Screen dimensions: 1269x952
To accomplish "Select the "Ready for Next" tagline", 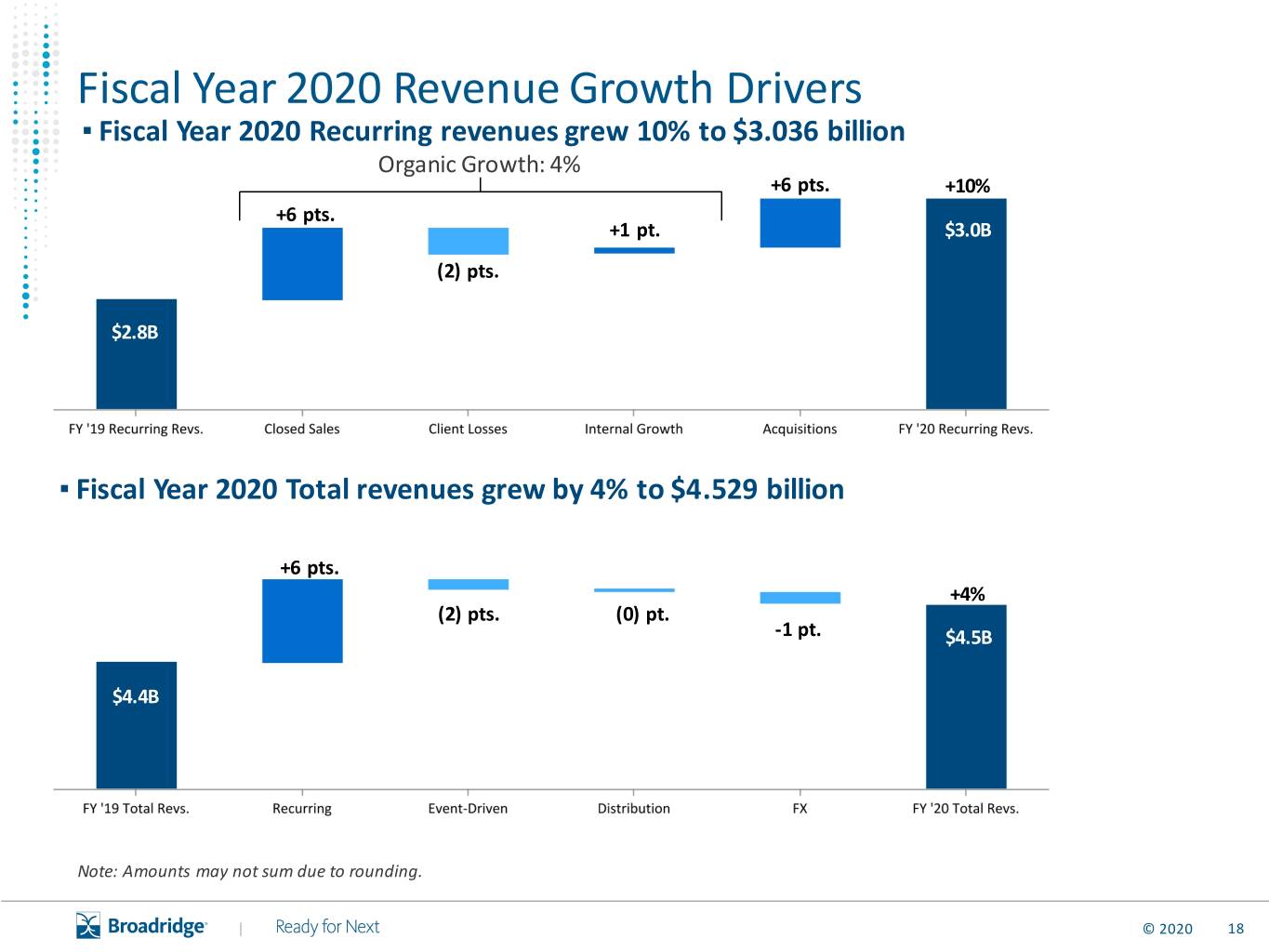I will pyautogui.click(x=327, y=927).
